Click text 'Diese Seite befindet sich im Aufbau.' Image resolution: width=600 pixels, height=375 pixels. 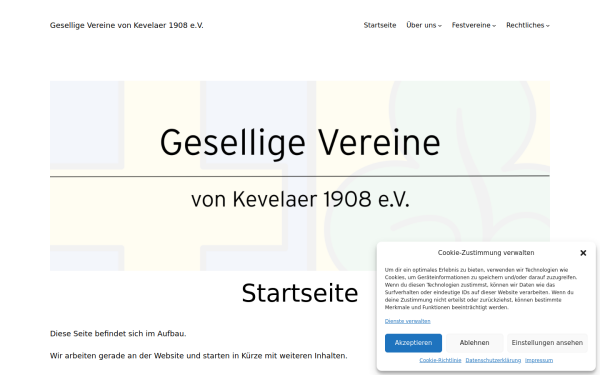[x=118, y=334]
